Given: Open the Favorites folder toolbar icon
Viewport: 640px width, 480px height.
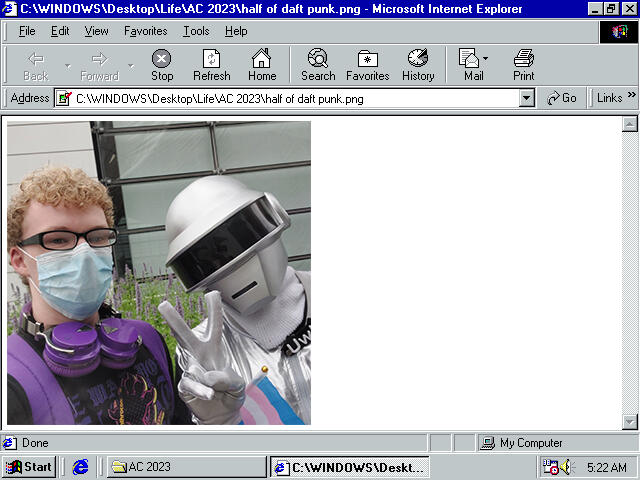Looking at the screenshot, I should 367,59.
